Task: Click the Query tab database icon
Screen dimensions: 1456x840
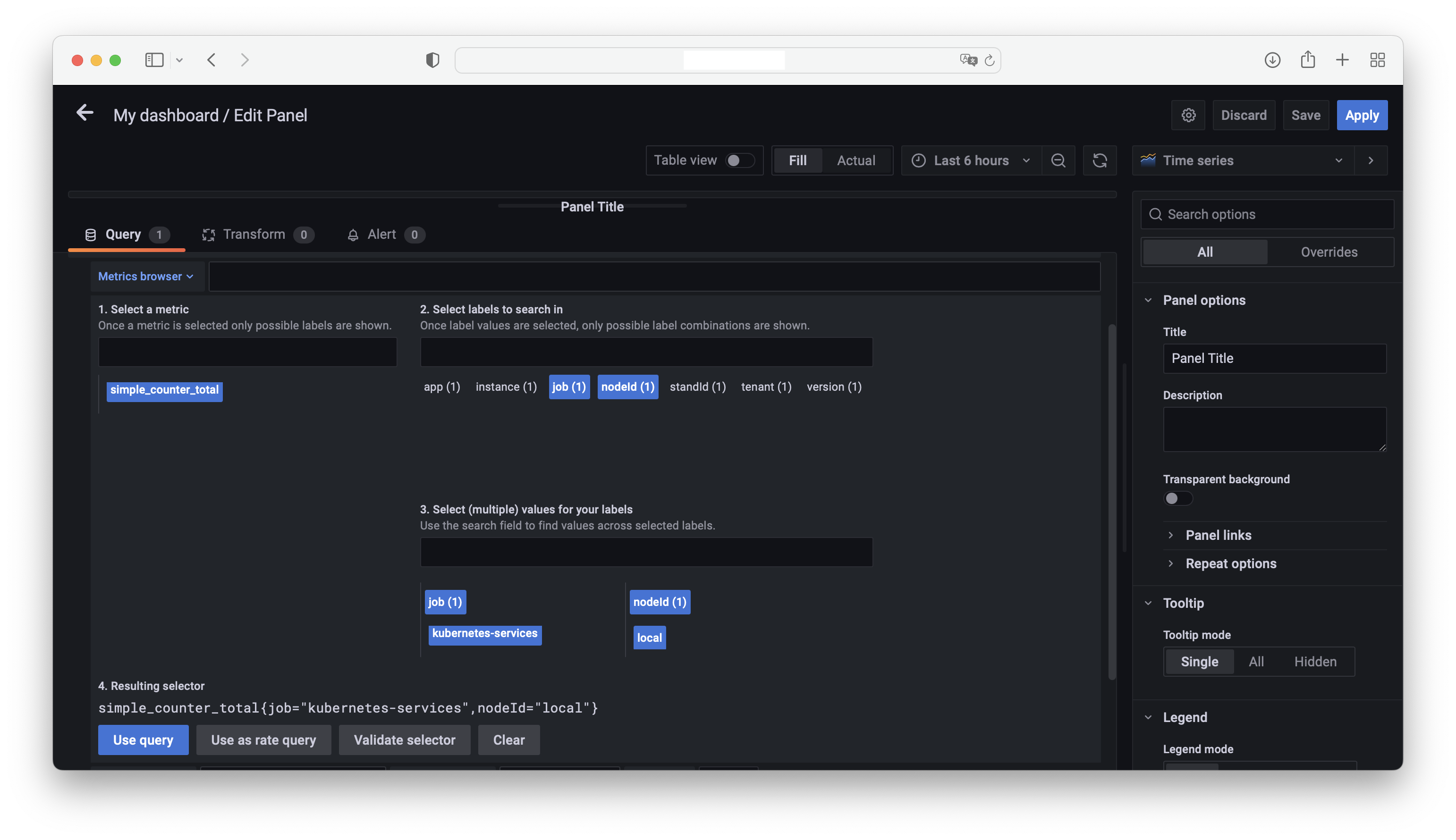Action: [91, 234]
